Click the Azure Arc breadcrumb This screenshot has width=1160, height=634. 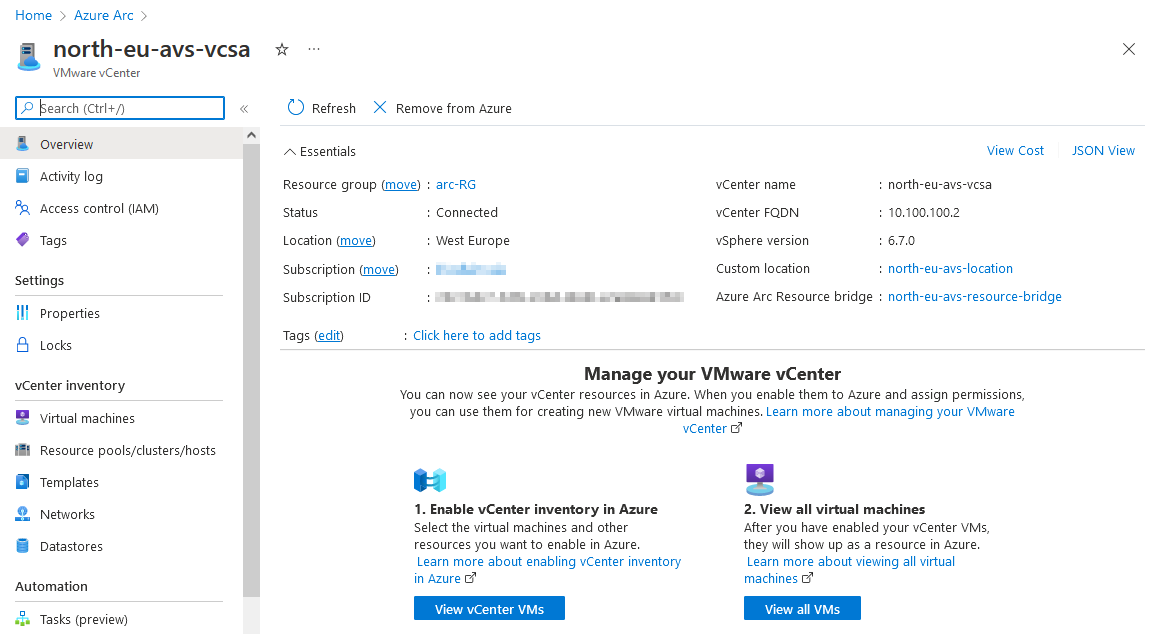pos(104,16)
